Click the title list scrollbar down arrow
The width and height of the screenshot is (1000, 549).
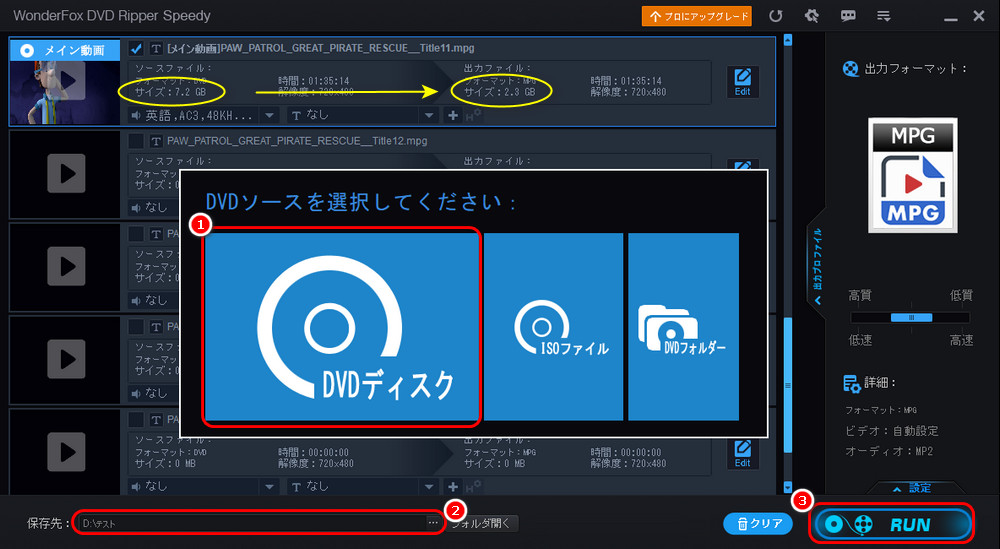point(788,488)
